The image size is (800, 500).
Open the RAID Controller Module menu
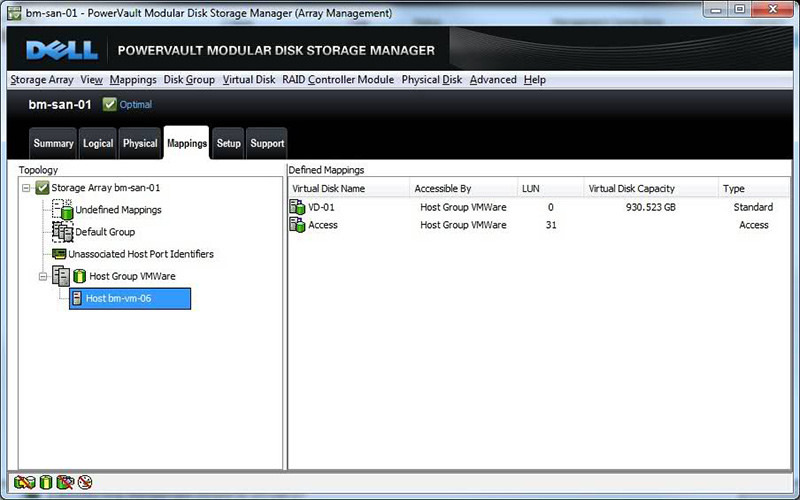(x=338, y=80)
